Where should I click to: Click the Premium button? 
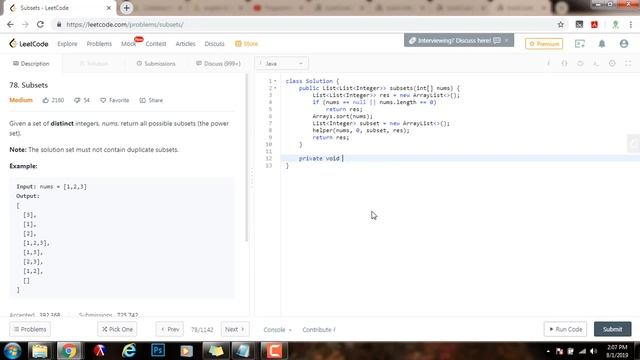pyautogui.click(x=544, y=44)
